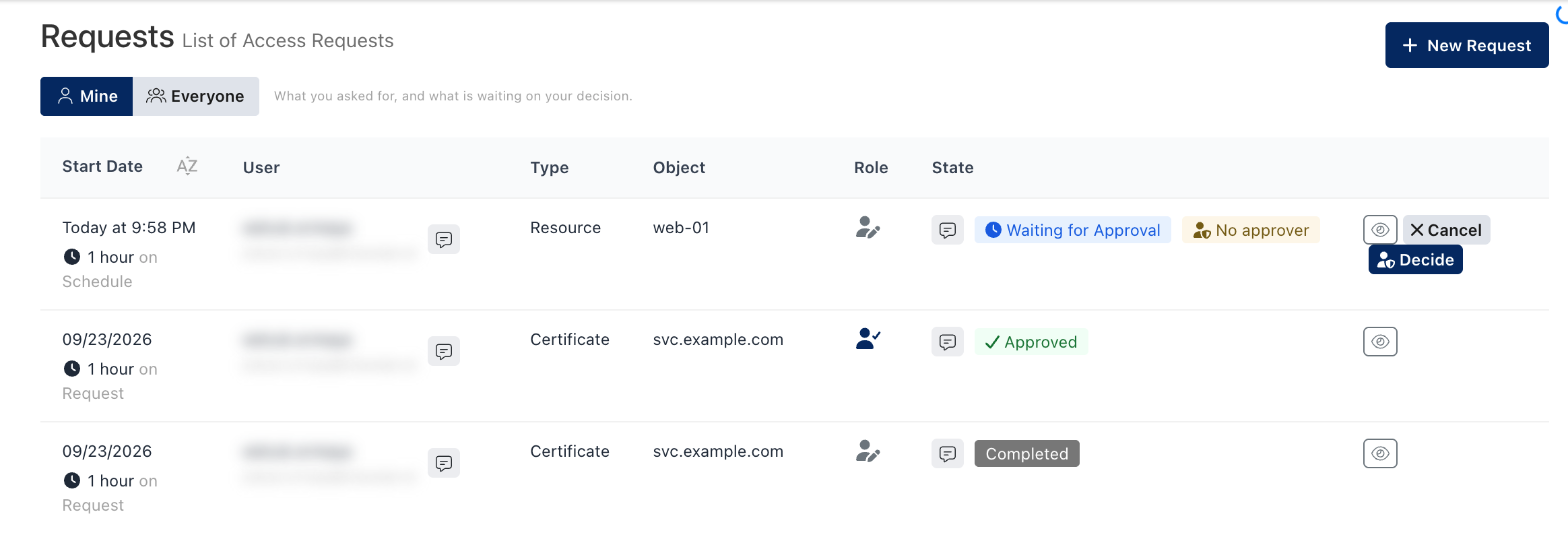Click Today at 9:58 PM date

click(x=129, y=227)
